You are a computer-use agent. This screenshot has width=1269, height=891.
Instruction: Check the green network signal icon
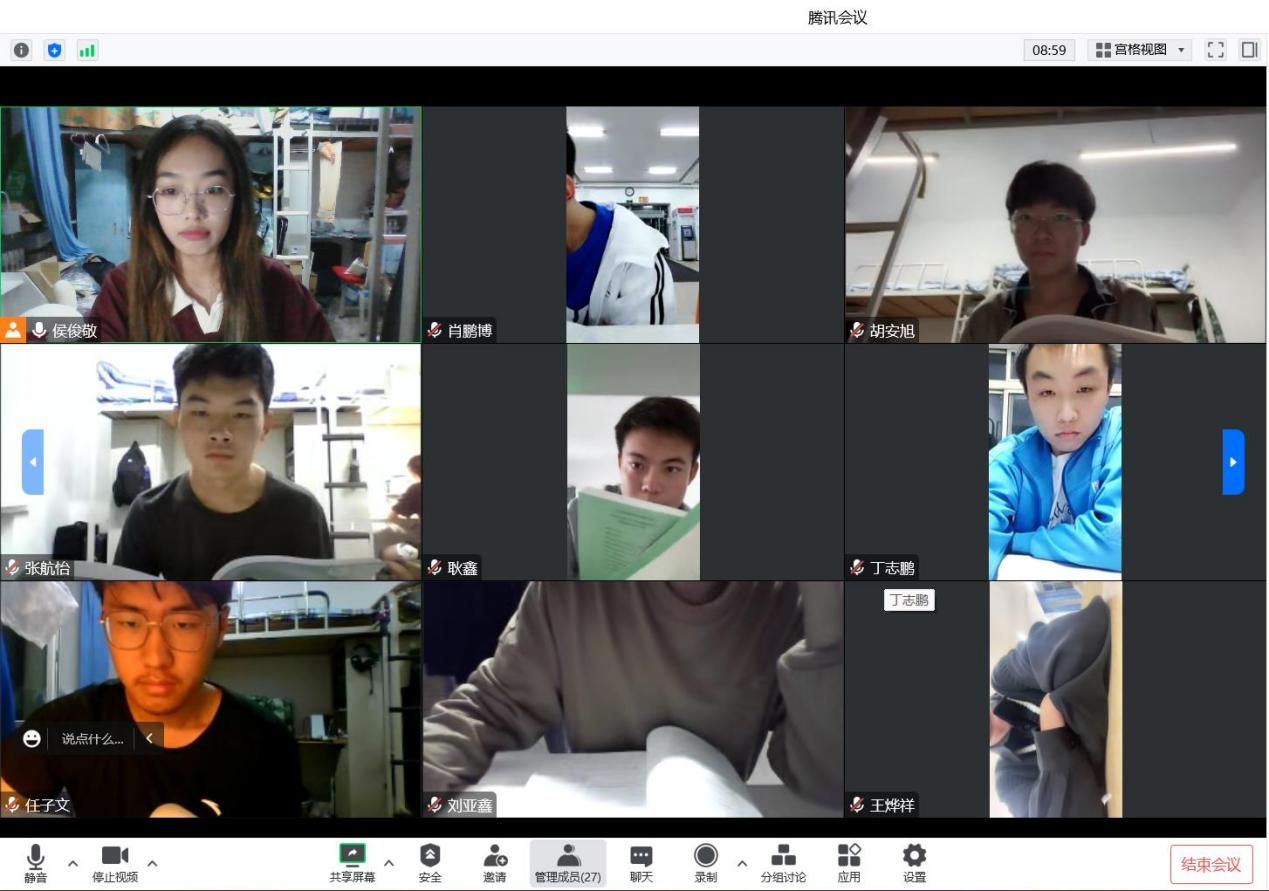(87, 50)
